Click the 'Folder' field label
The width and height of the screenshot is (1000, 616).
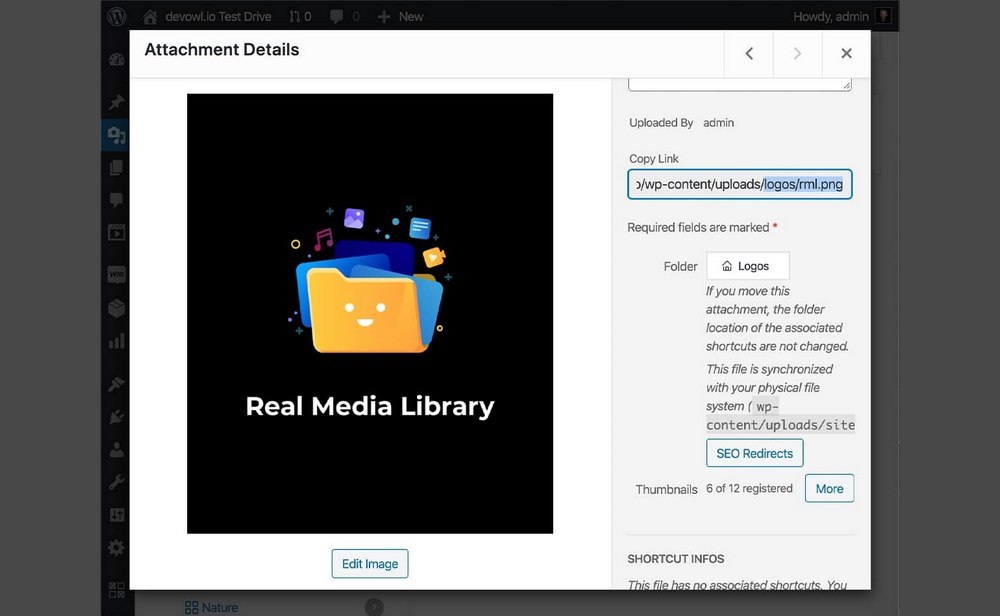(680, 267)
